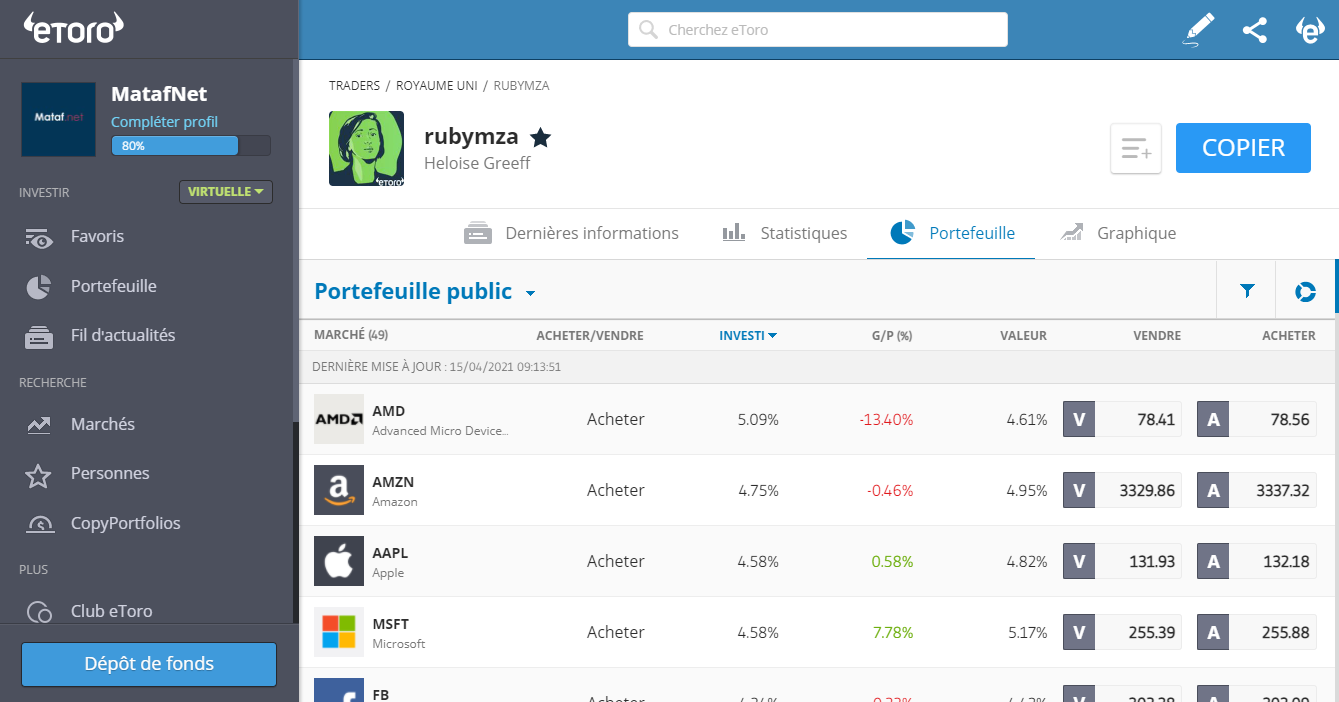Image resolution: width=1339 pixels, height=702 pixels.
Task: Click the search magnifier icon
Action: click(648, 30)
